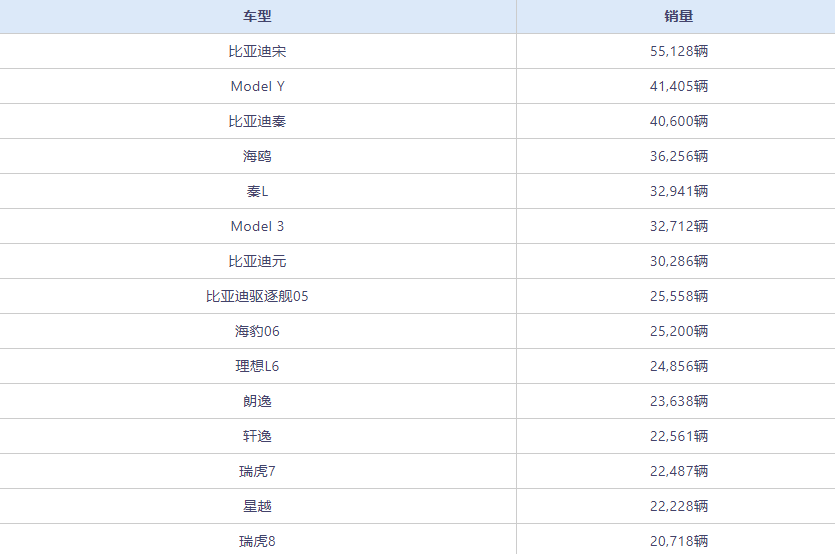The width and height of the screenshot is (835, 554).
Task: Select the 比亚迪宋 model cell
Action: pos(257,51)
